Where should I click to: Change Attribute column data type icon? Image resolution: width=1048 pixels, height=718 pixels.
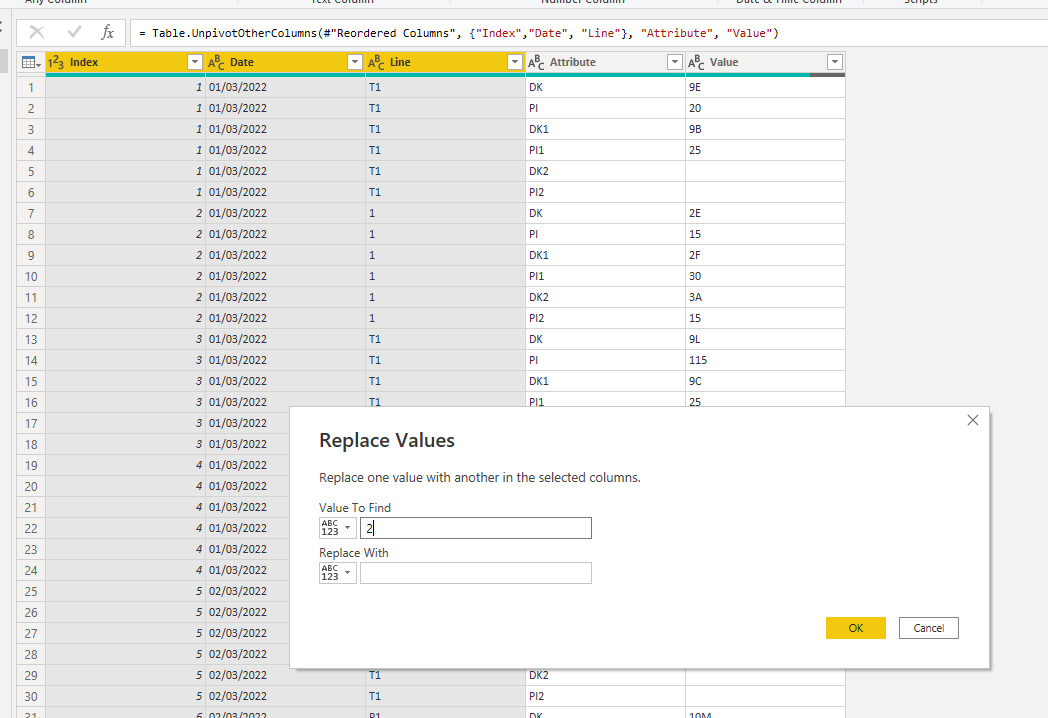point(536,62)
